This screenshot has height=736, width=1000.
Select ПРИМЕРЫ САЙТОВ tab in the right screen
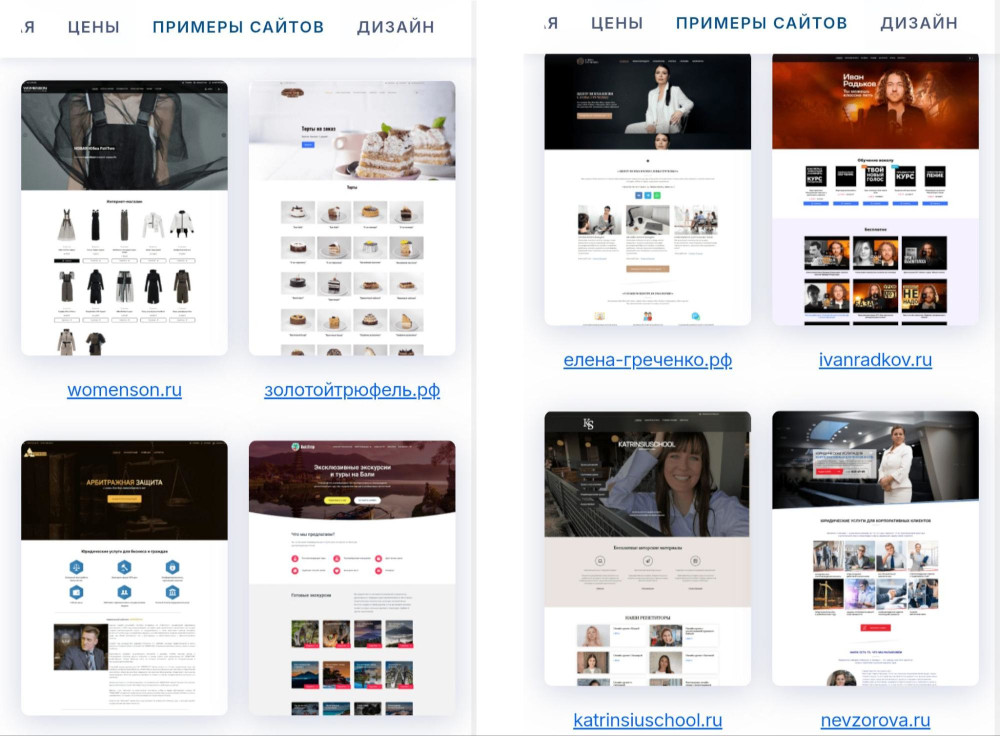click(x=761, y=23)
